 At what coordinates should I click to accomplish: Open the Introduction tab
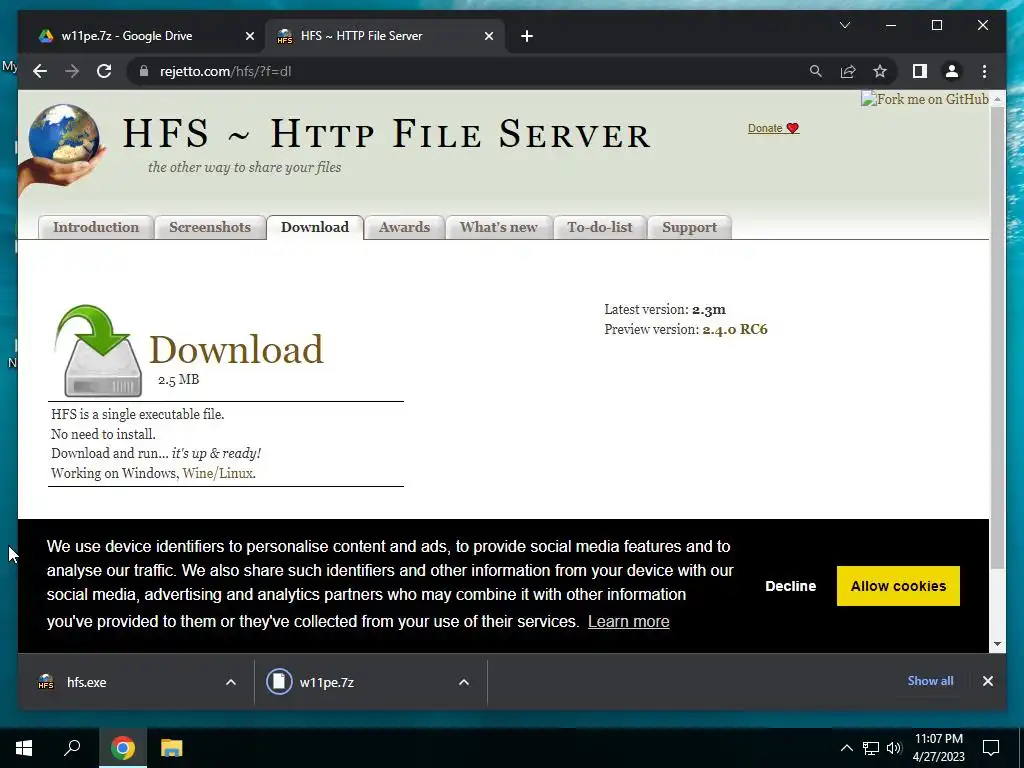pos(96,227)
